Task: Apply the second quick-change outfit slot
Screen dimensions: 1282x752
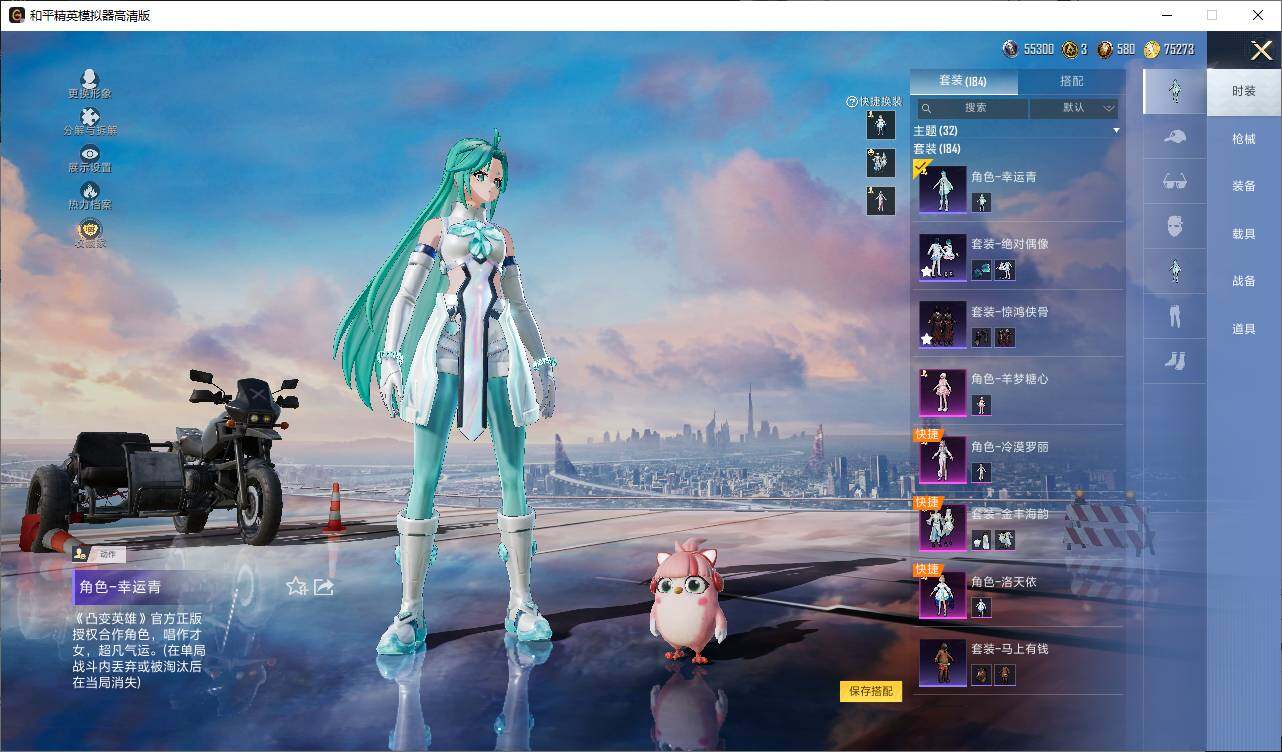Action: tap(881, 162)
